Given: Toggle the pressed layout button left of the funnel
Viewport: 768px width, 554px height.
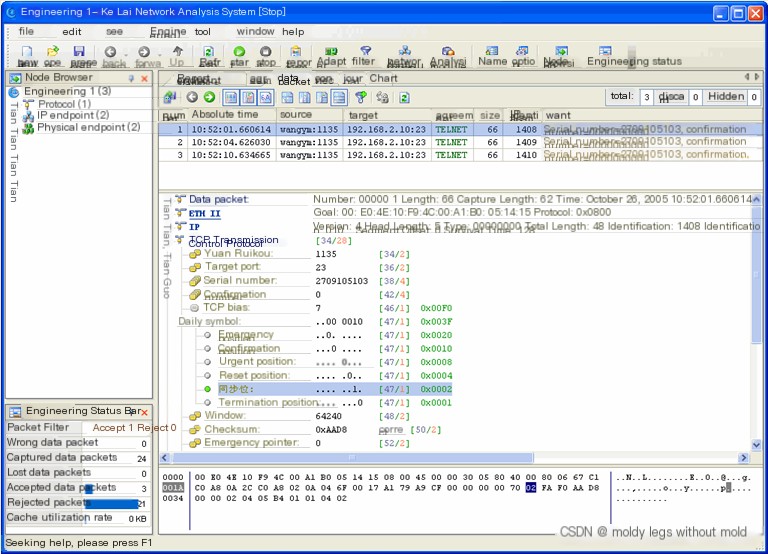Looking at the screenshot, I should click(339, 97).
